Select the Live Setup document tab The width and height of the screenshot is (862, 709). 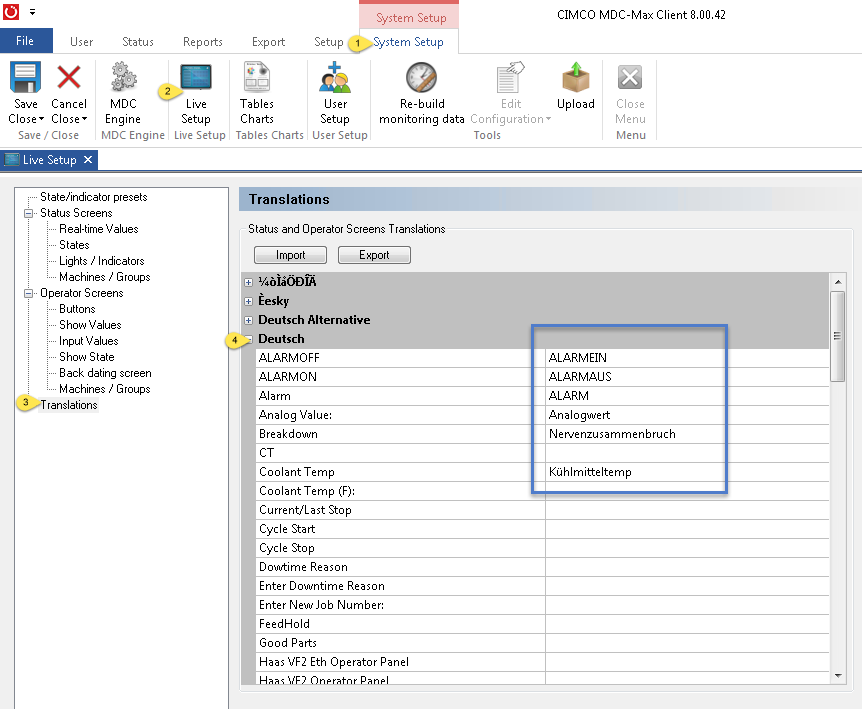tap(49, 160)
